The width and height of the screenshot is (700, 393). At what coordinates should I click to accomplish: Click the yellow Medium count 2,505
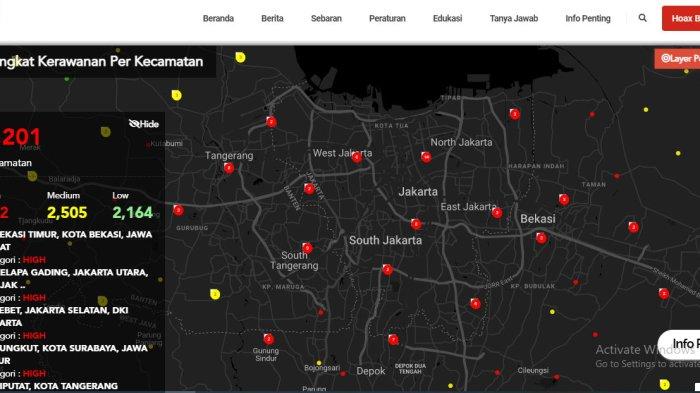click(x=67, y=213)
